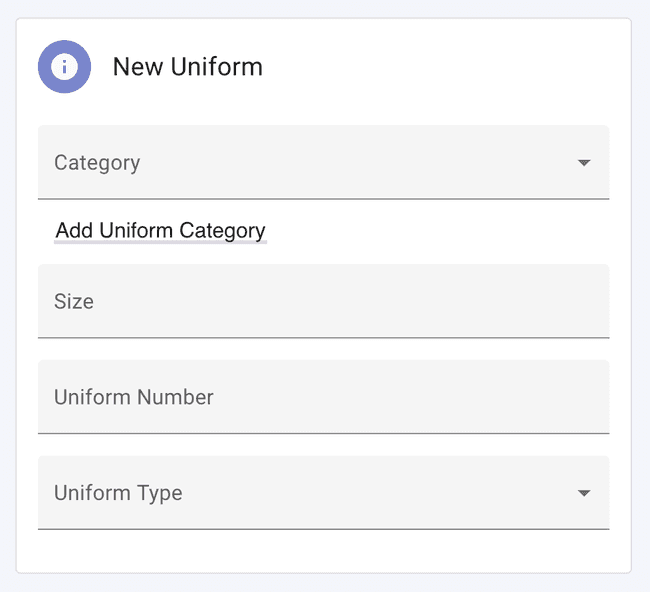The height and width of the screenshot is (592, 650).
Task: Click the New Uniform heading text
Action: [x=187, y=67]
